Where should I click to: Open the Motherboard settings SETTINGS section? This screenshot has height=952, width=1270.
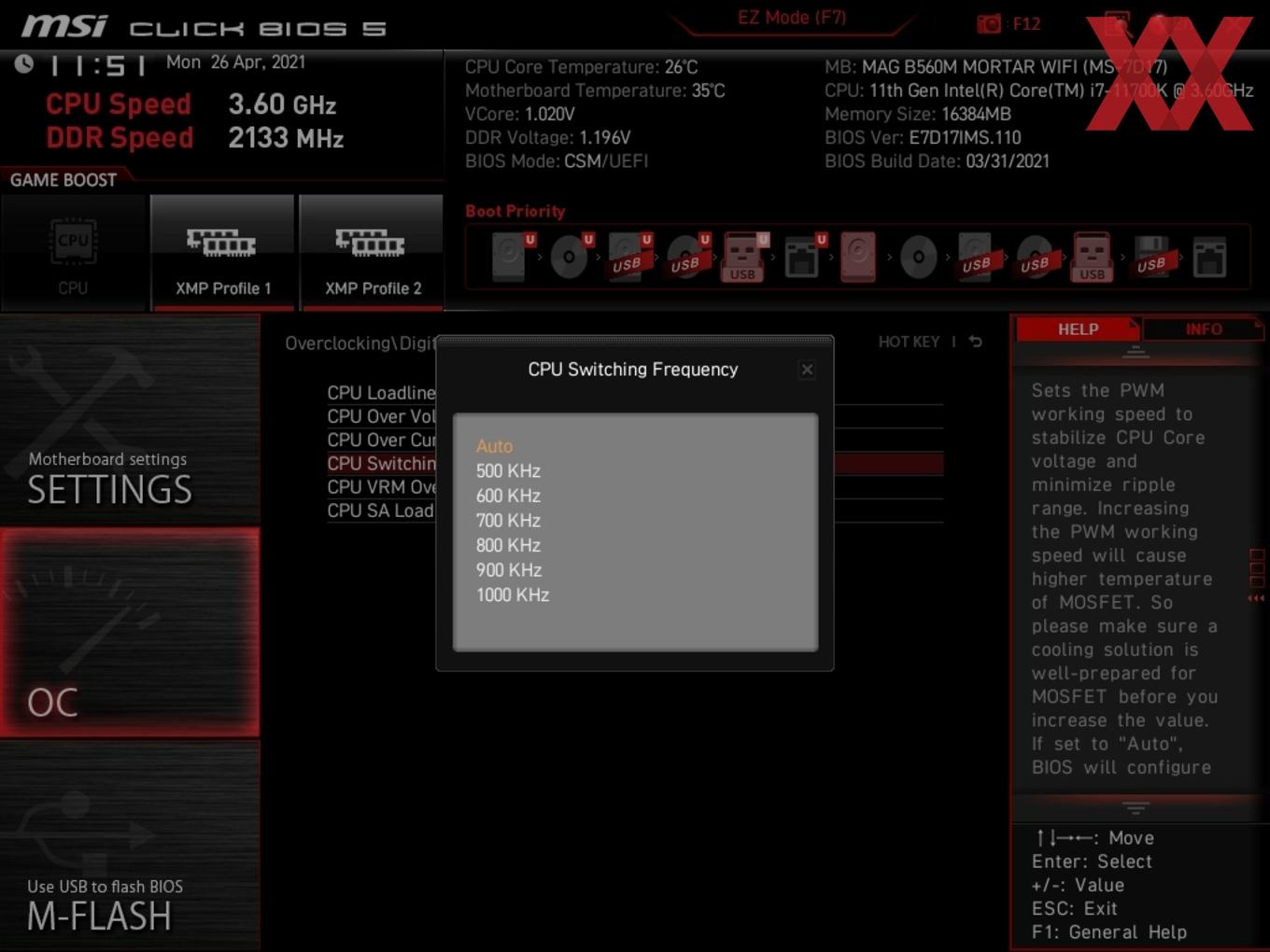coord(130,419)
